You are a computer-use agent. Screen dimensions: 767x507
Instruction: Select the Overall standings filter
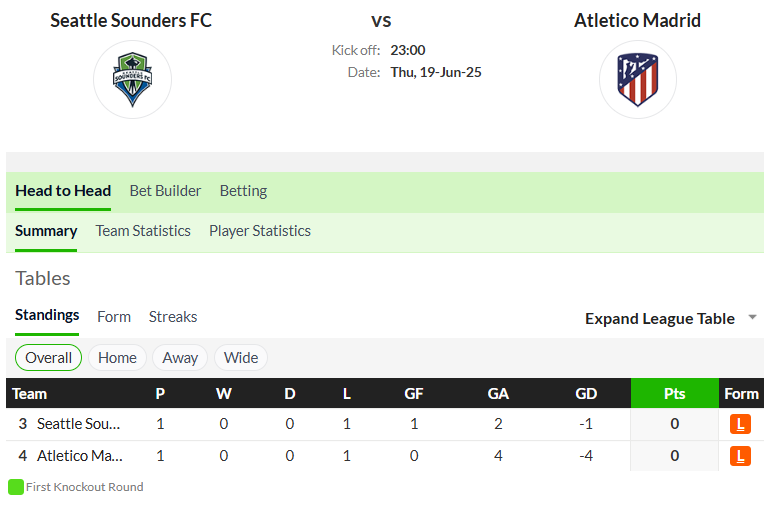tap(48, 358)
